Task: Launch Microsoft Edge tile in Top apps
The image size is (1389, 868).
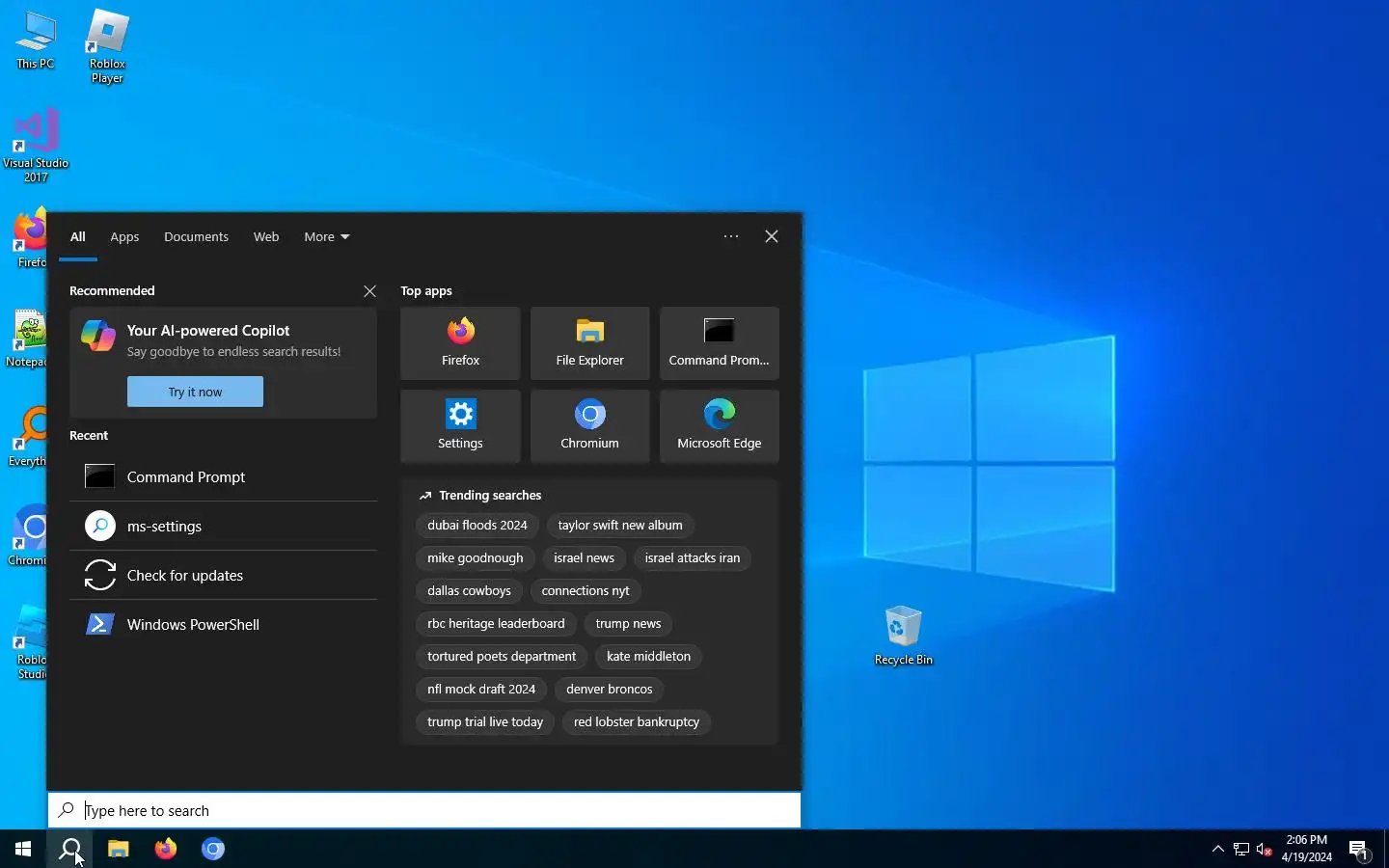Action: tap(719, 426)
